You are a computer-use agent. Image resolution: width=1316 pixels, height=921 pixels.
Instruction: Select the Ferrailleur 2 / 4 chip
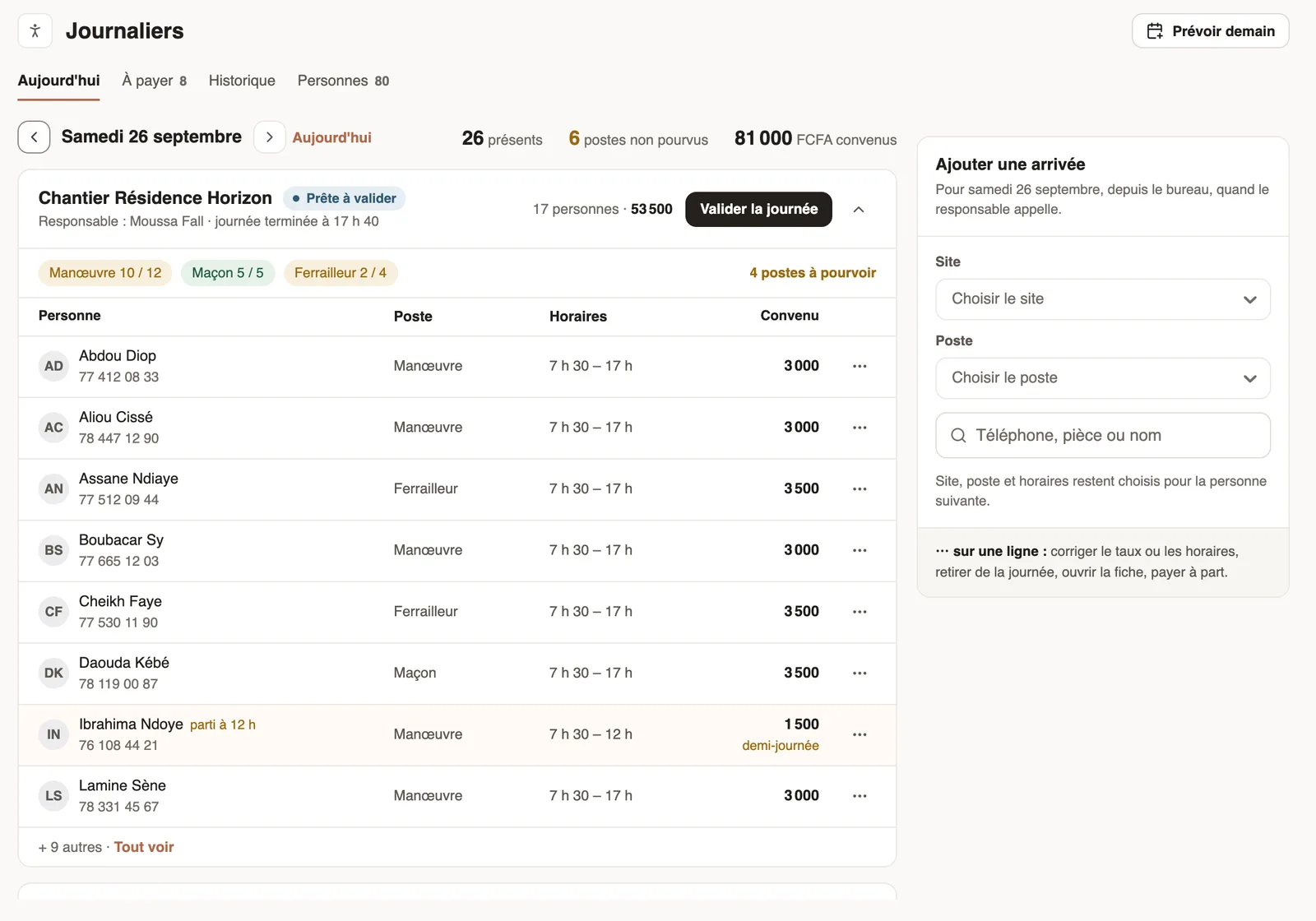(x=341, y=273)
